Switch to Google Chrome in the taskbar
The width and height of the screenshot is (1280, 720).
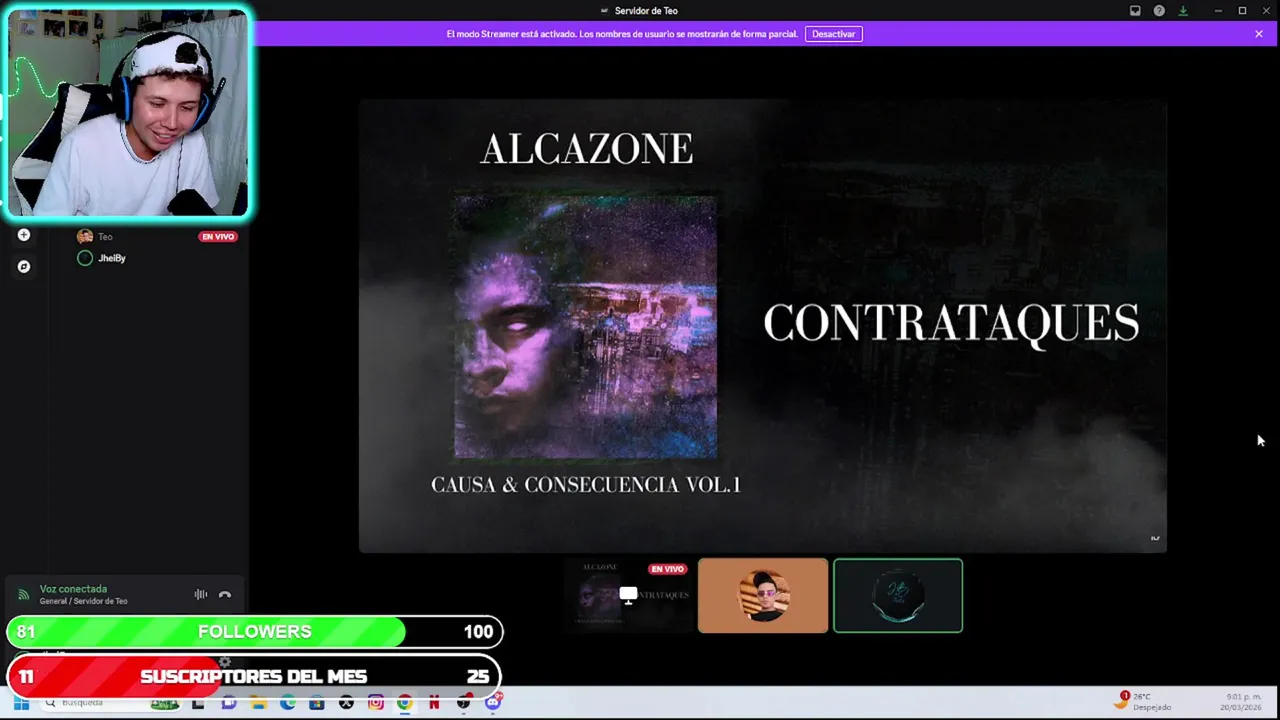tap(405, 703)
